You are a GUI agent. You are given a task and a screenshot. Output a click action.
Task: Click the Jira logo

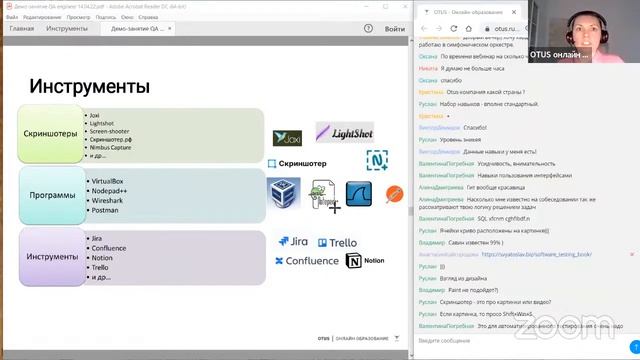[293, 242]
